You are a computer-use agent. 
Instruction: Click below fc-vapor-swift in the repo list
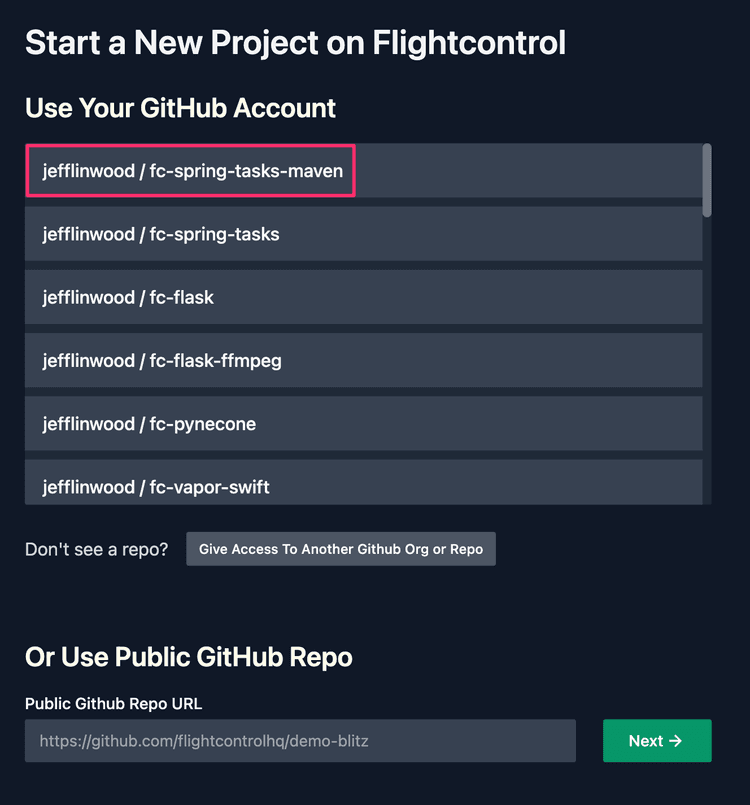click(363, 500)
